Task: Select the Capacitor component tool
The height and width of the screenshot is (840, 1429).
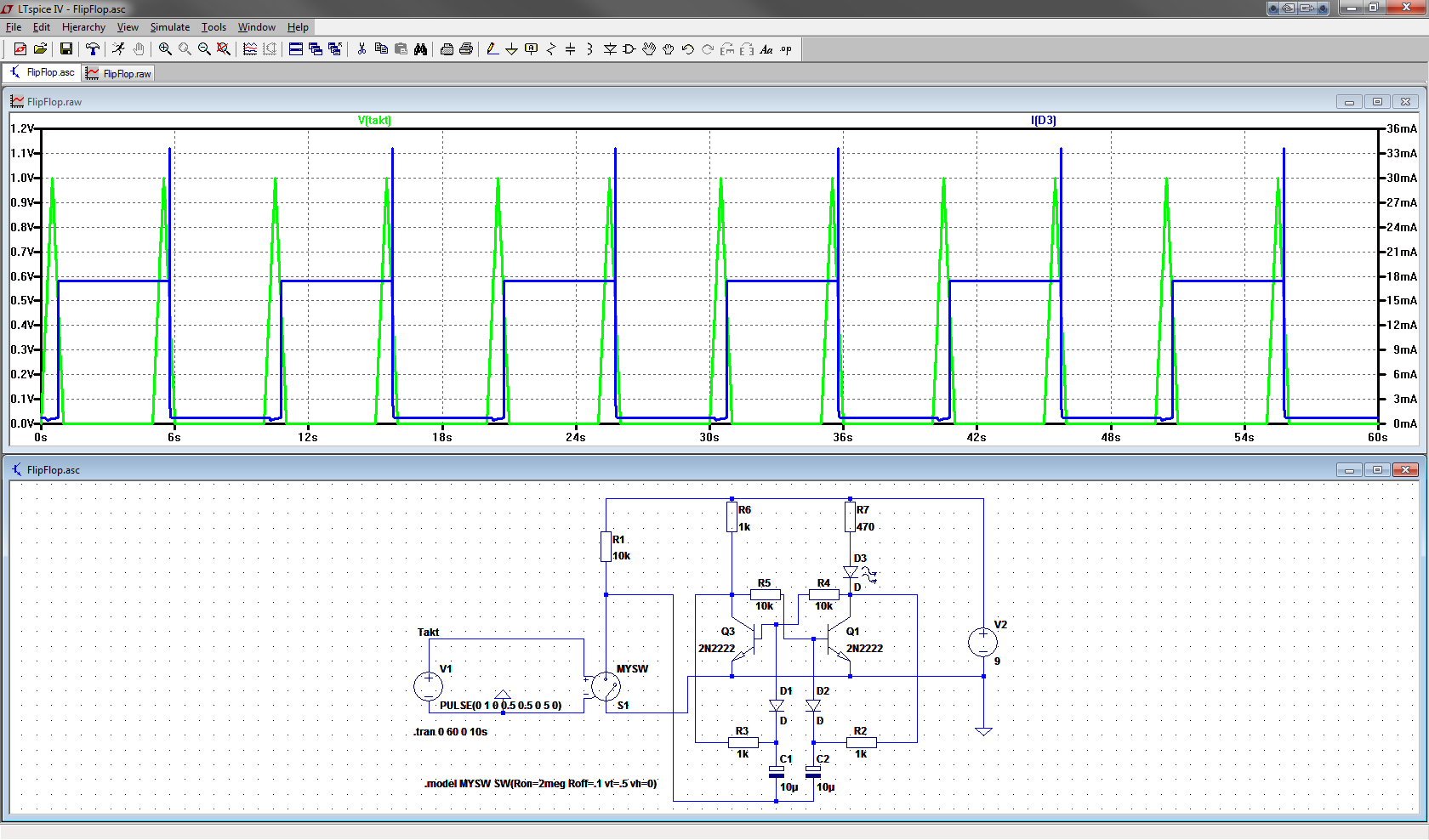Action: pos(570,49)
